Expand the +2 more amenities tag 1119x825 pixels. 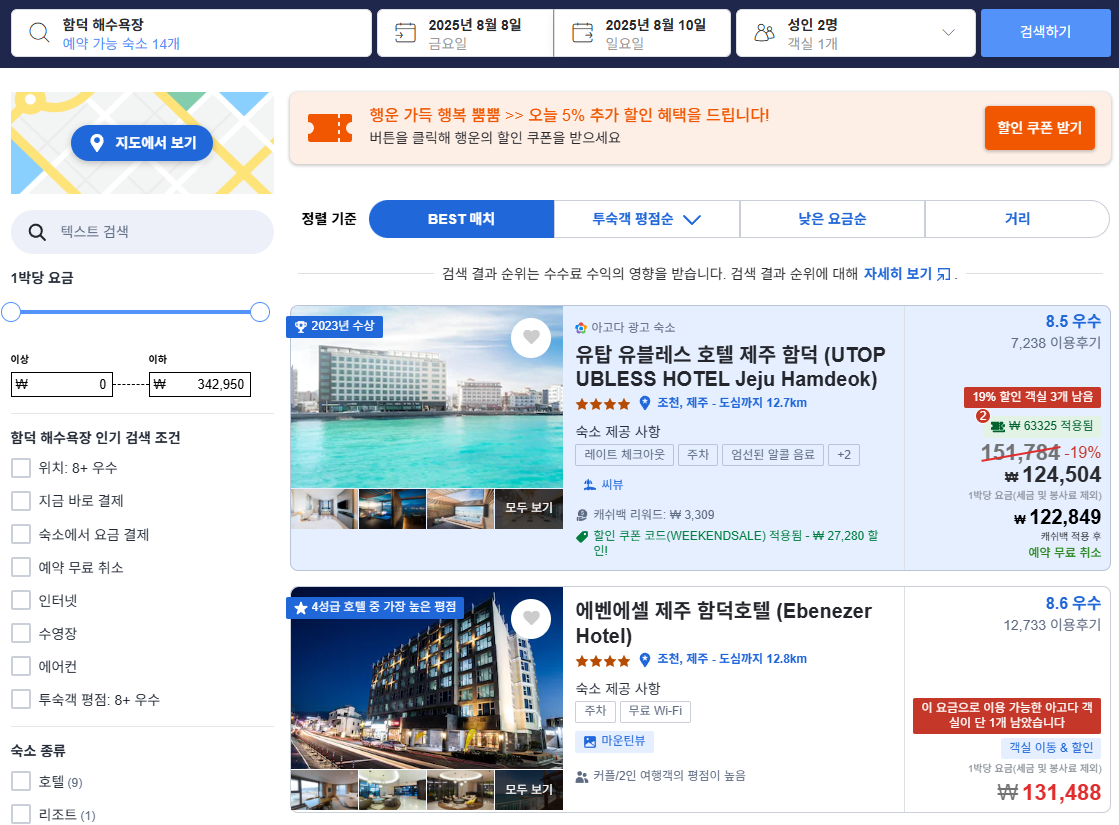[x=844, y=455]
